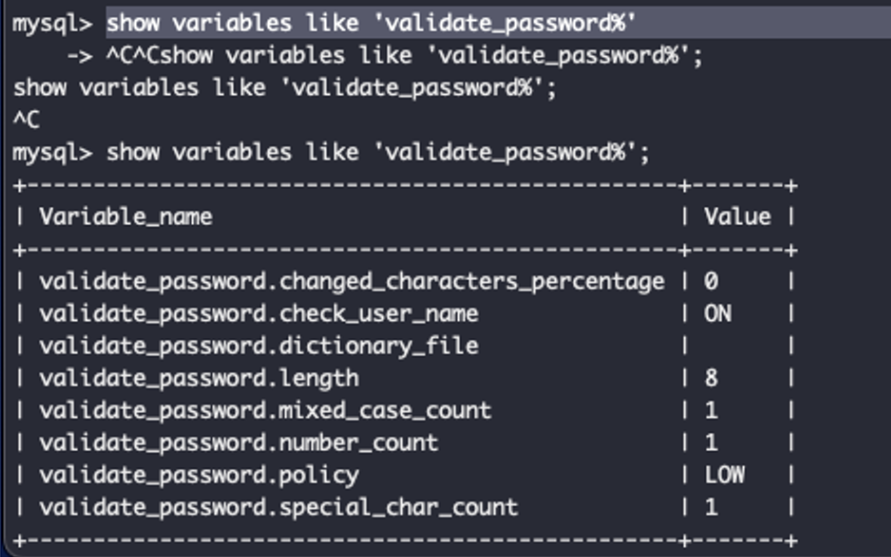
Task: Select validate_password.changed_characters_percentage text
Action: pos(352,282)
